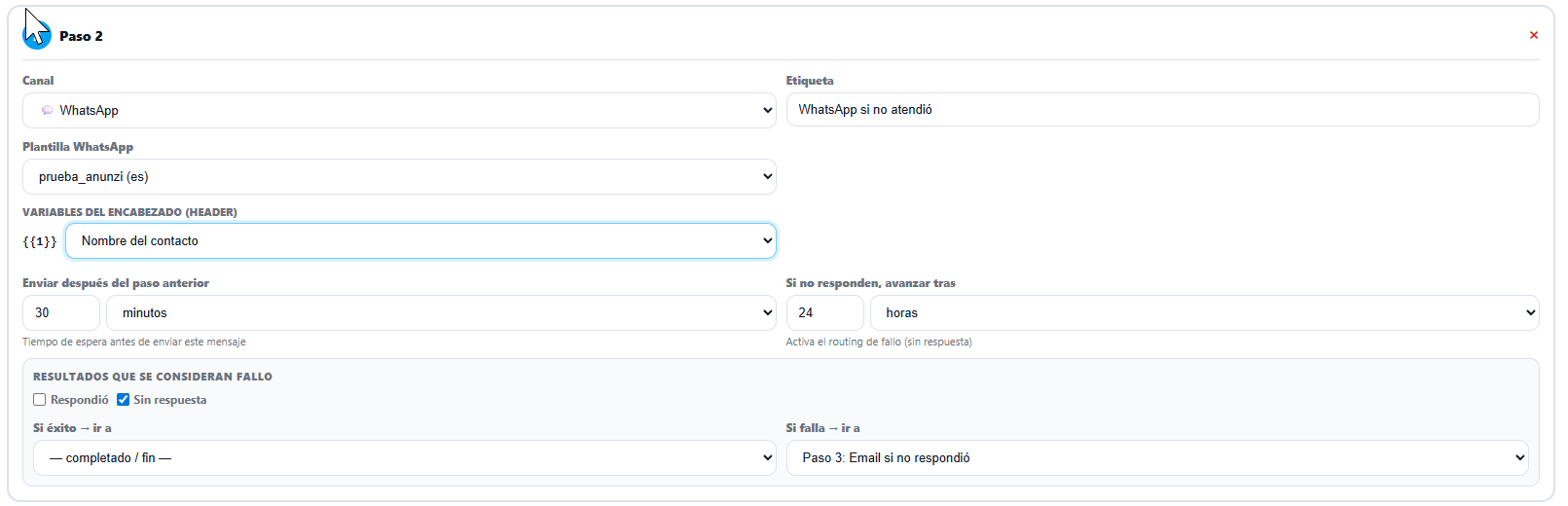
Task: Click the chat bubble icon beside WhatsApp
Action: coord(47,110)
